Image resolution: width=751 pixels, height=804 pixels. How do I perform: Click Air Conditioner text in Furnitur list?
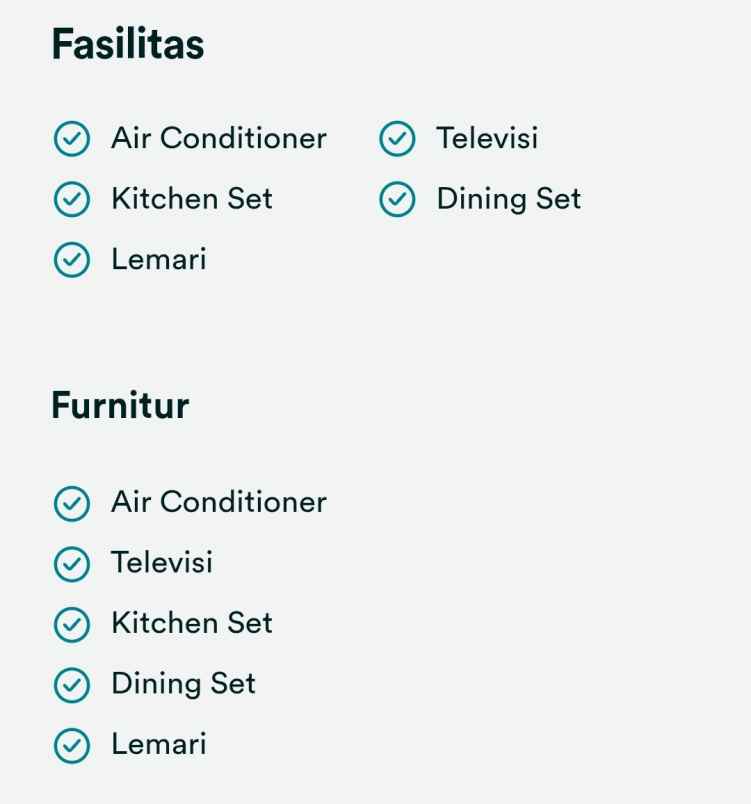pyautogui.click(x=219, y=502)
